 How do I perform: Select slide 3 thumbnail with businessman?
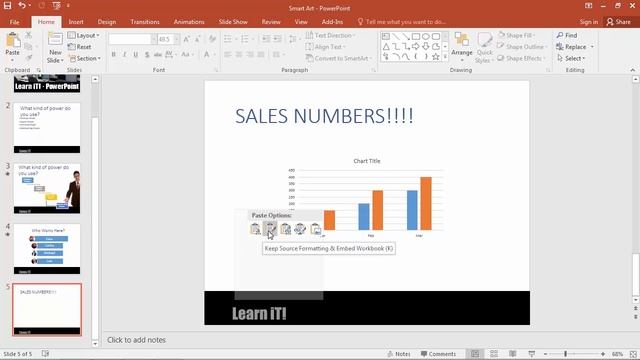click(47, 189)
